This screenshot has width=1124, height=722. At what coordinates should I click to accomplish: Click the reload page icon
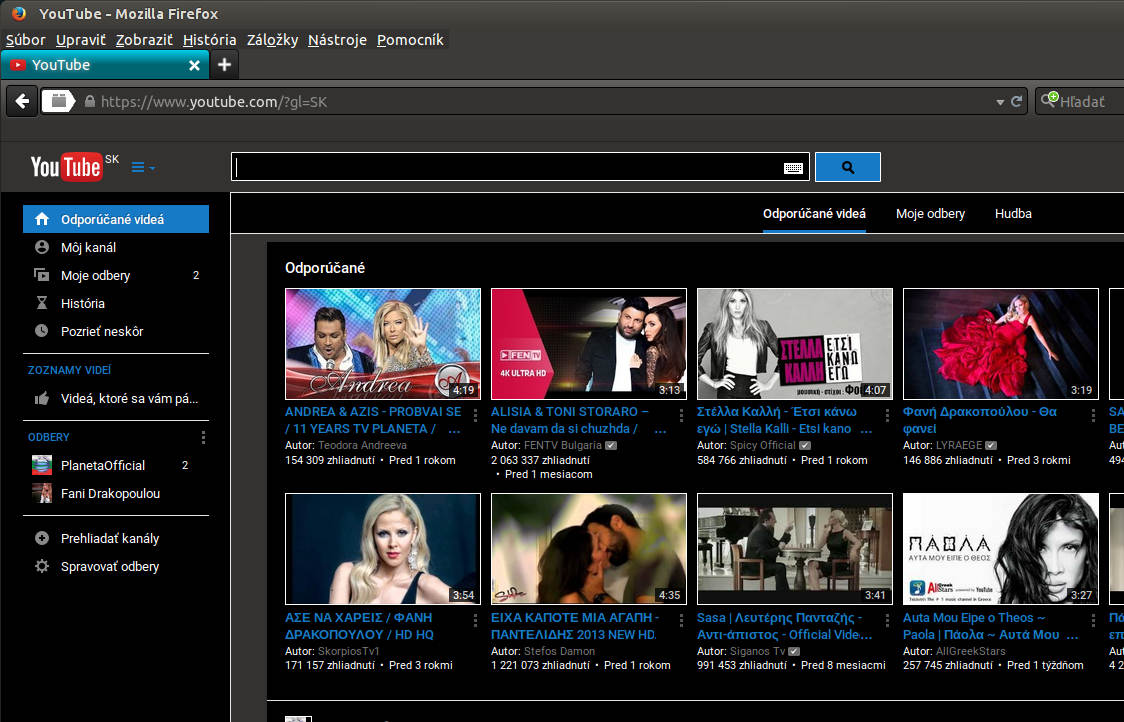(1016, 102)
